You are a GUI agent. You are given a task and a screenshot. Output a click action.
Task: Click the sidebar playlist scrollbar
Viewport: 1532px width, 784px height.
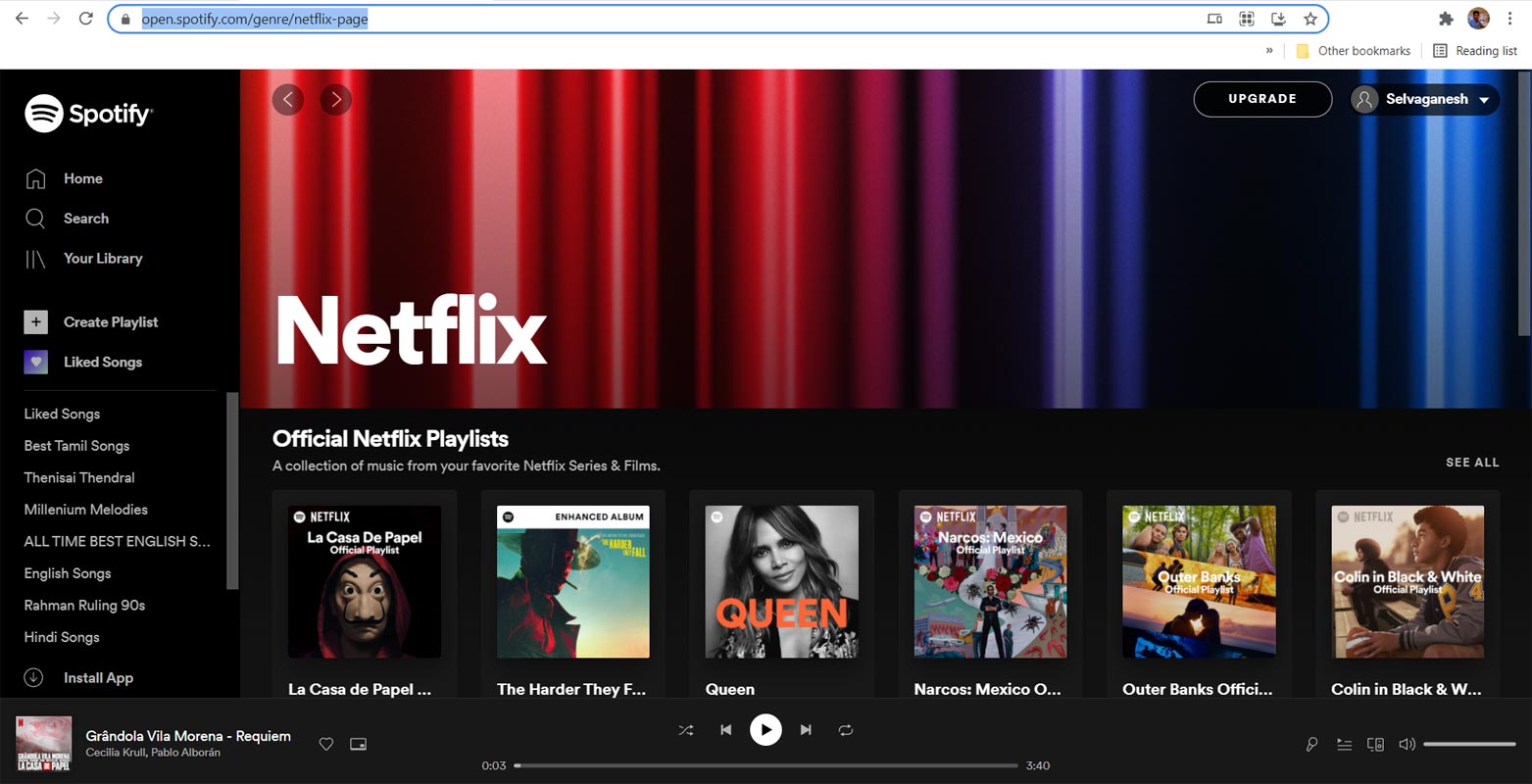click(232, 490)
